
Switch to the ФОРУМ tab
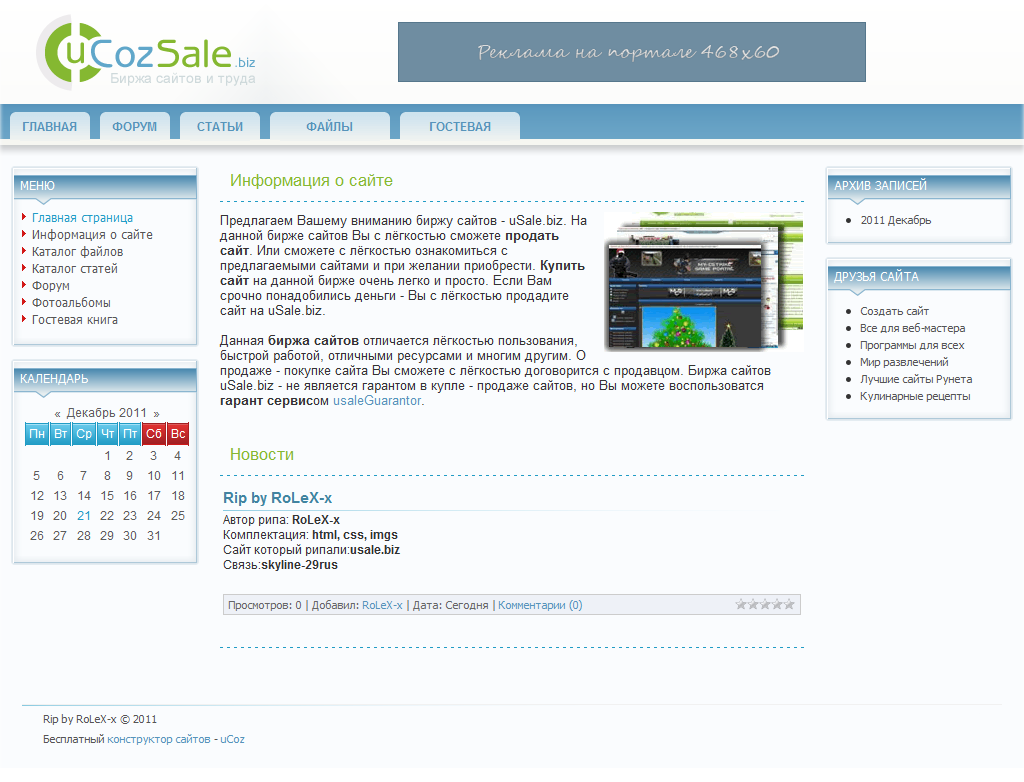pos(134,127)
